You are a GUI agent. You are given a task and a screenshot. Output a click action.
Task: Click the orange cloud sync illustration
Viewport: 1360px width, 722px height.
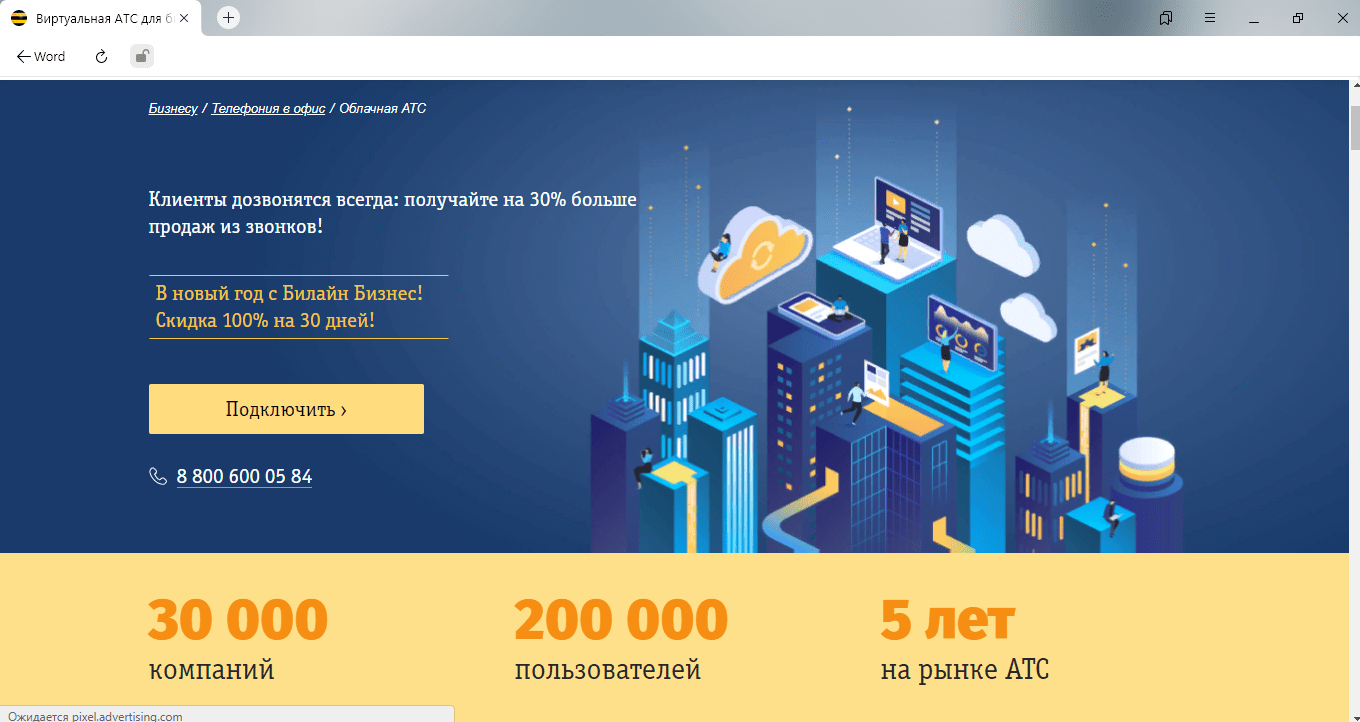tap(756, 254)
